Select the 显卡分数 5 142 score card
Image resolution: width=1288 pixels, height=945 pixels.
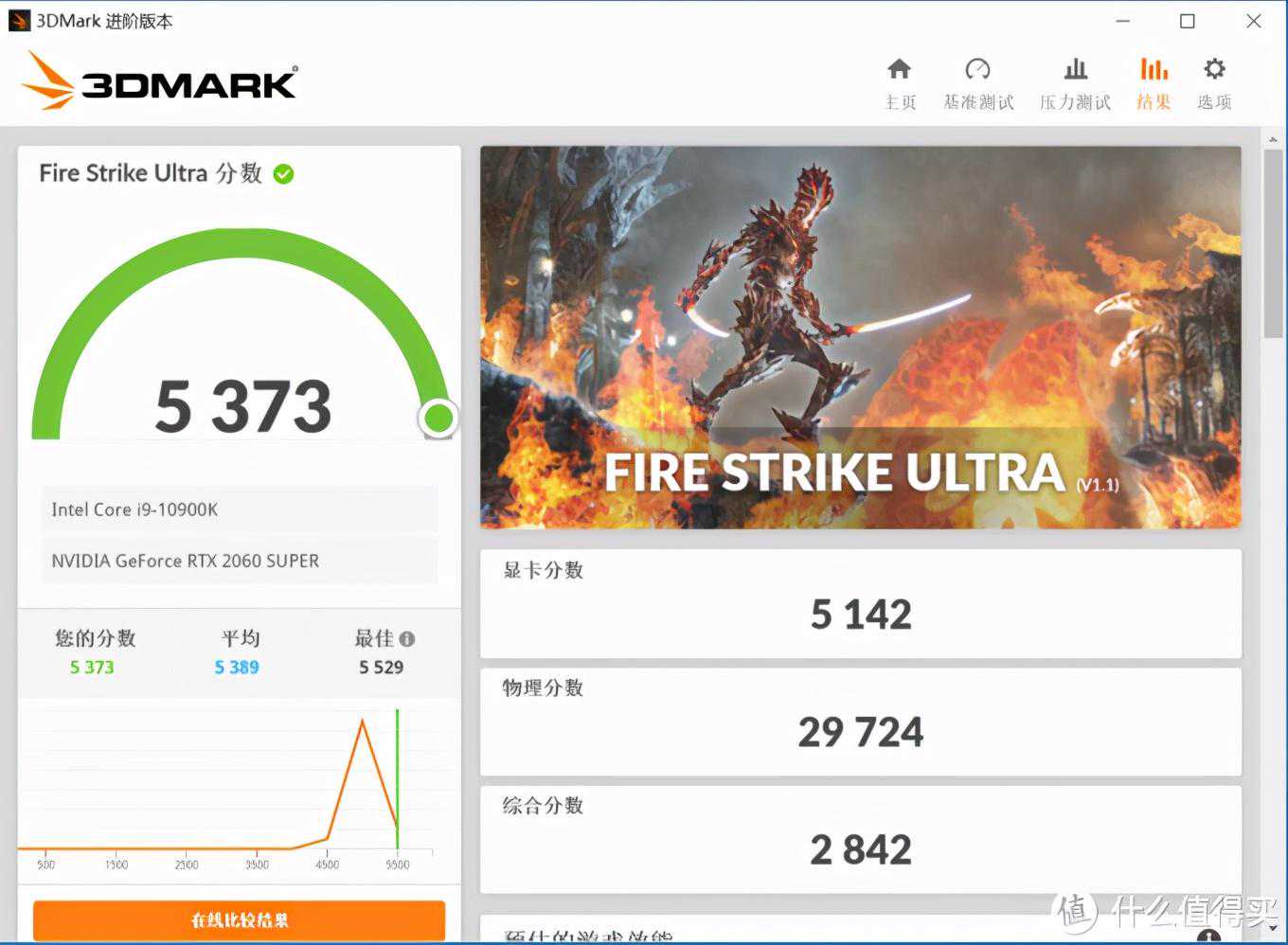[x=860, y=603]
